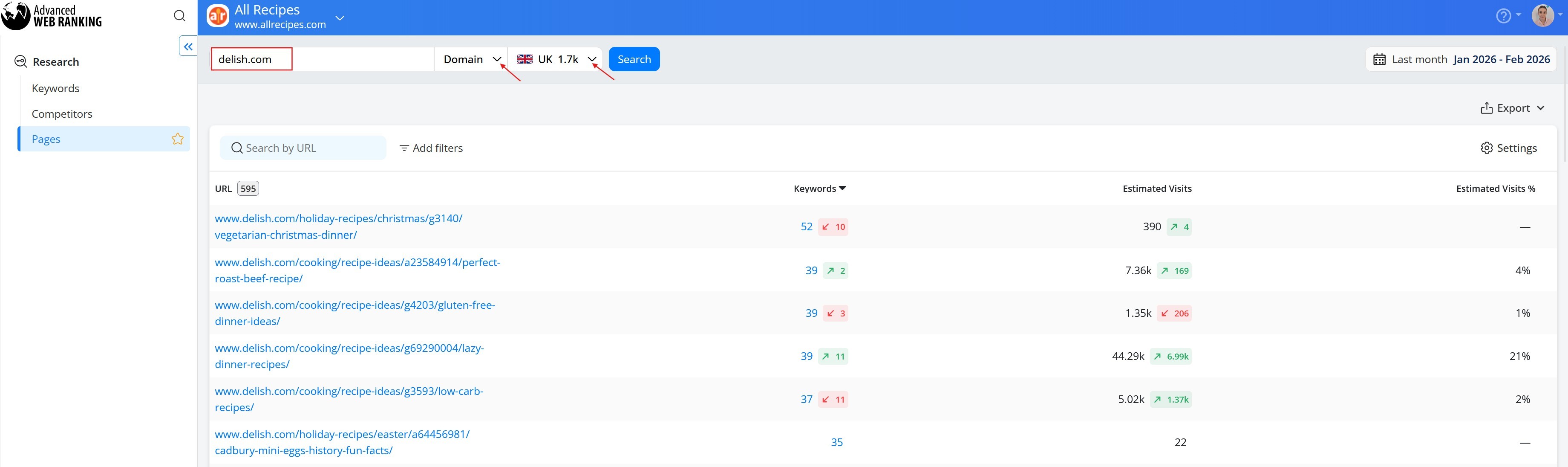Click 37 keywords count for low-carb row
The image size is (1568, 467).
point(807,399)
